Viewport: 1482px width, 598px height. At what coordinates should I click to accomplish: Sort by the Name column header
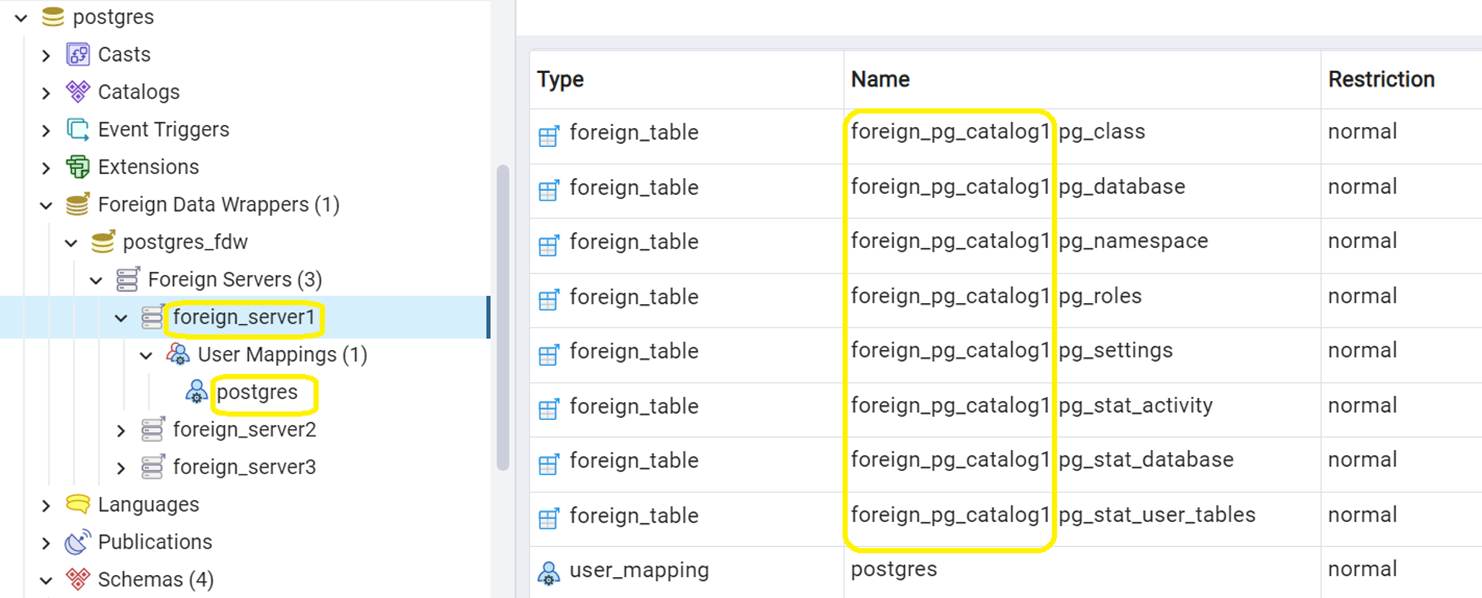pyautogui.click(x=880, y=79)
